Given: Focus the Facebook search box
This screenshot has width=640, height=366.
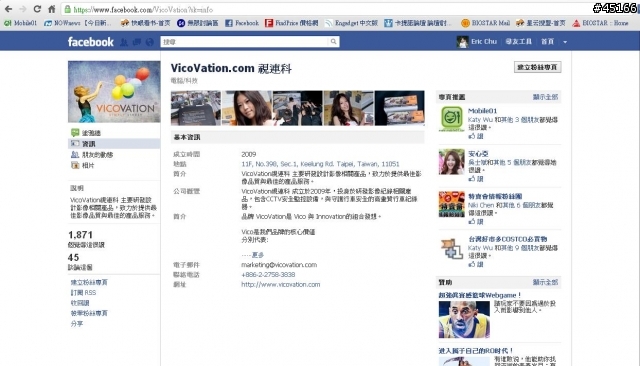Looking at the screenshot, I should point(244,42).
